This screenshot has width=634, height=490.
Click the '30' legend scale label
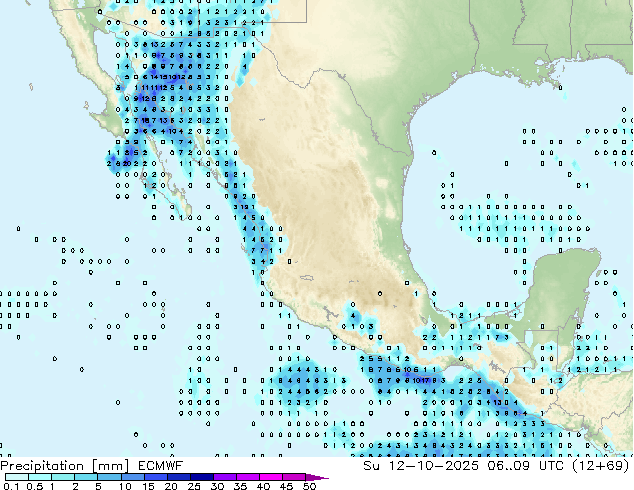pyautogui.click(x=217, y=486)
